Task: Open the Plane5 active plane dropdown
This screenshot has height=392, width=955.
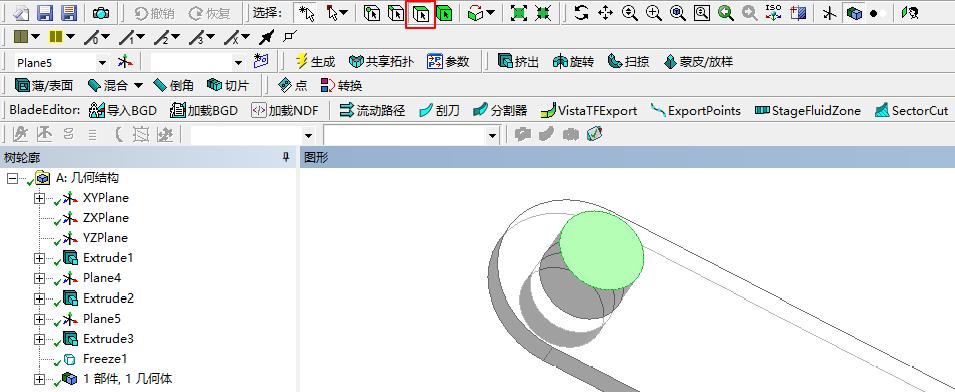Action: (x=102, y=62)
